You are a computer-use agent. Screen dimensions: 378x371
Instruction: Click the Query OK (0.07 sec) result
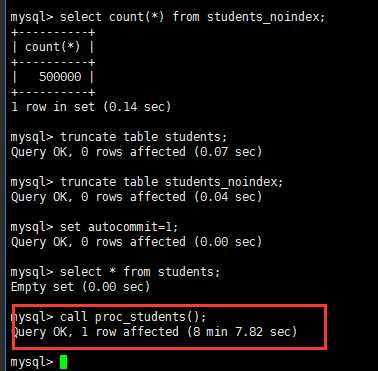(137, 152)
